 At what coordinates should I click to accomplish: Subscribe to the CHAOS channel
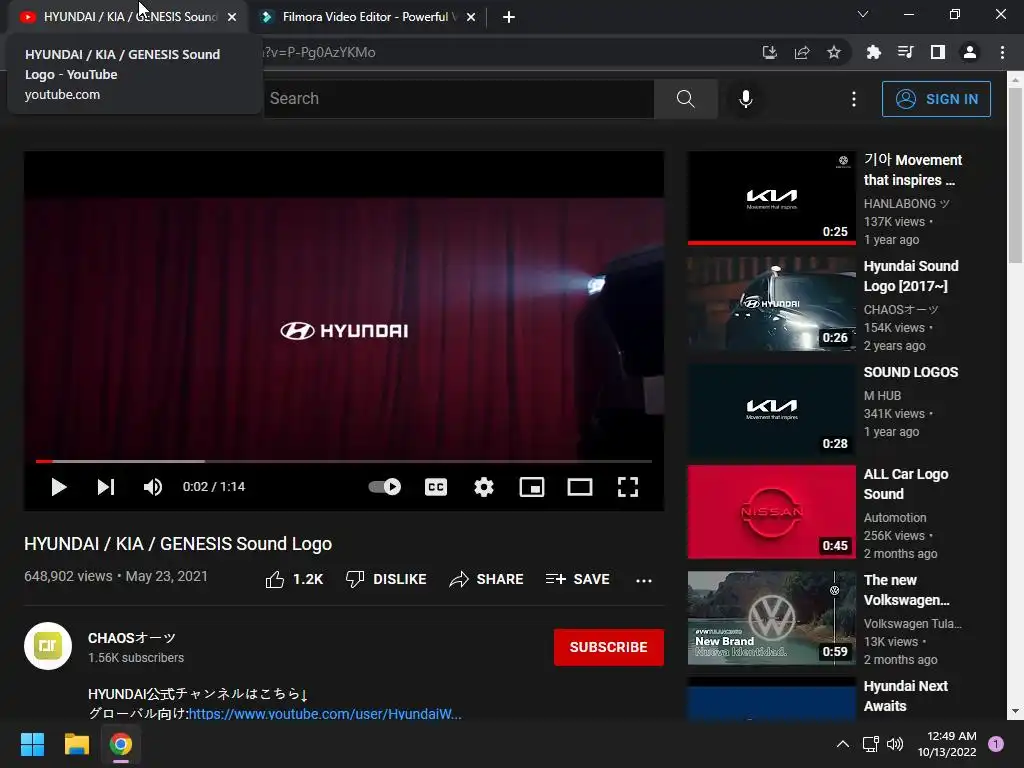tap(609, 647)
